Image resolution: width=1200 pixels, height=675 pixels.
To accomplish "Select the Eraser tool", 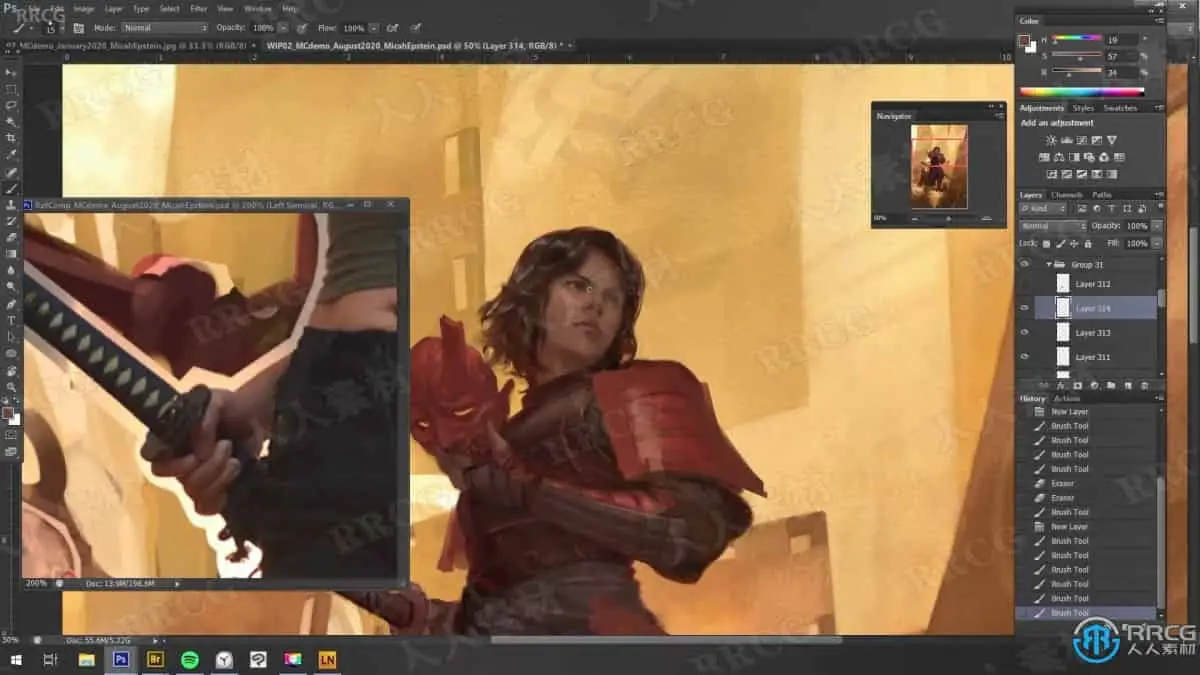I will [12, 237].
